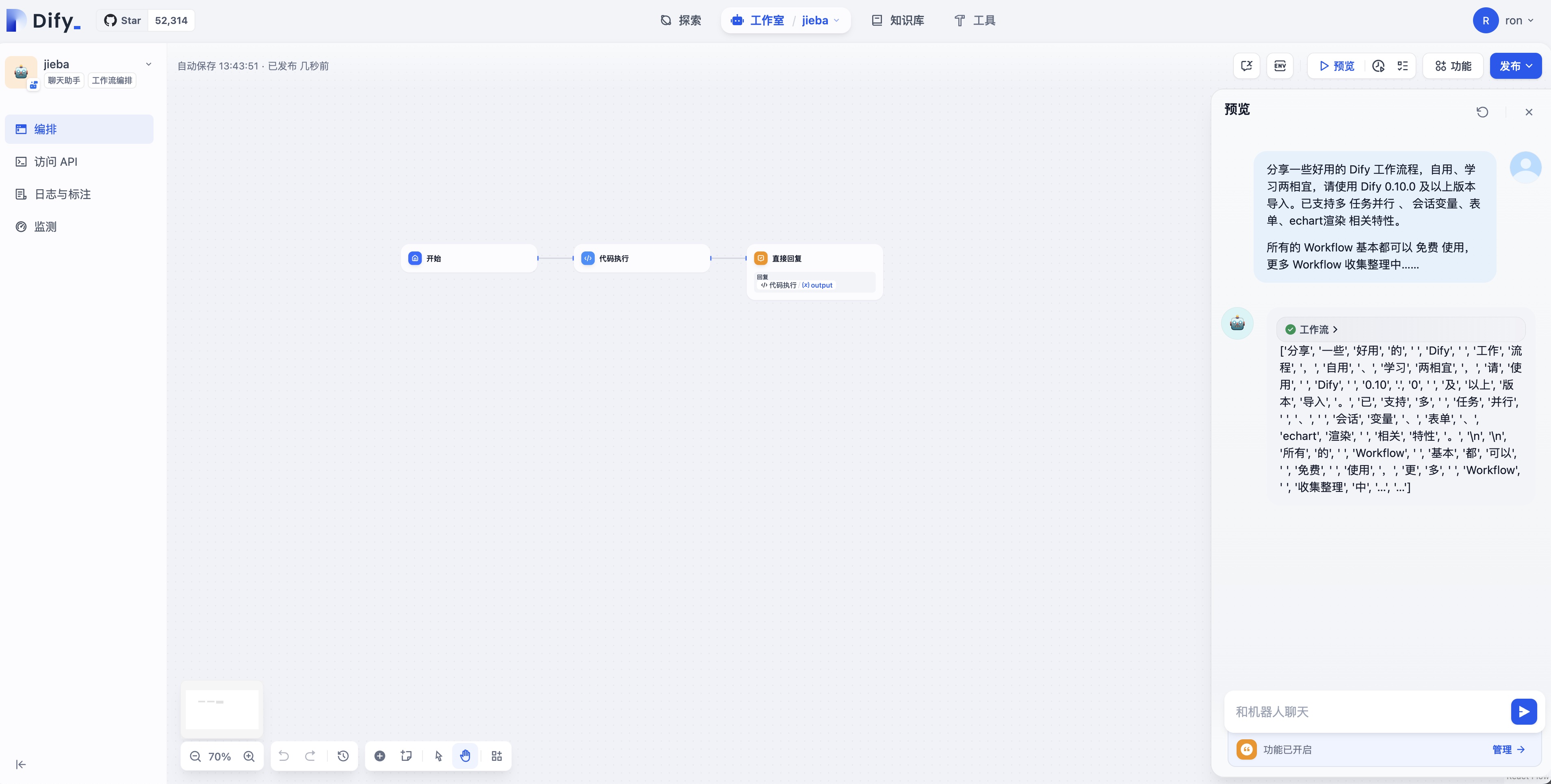1551x784 pixels.
Task: Collapse the left sidebar
Action: 20,765
